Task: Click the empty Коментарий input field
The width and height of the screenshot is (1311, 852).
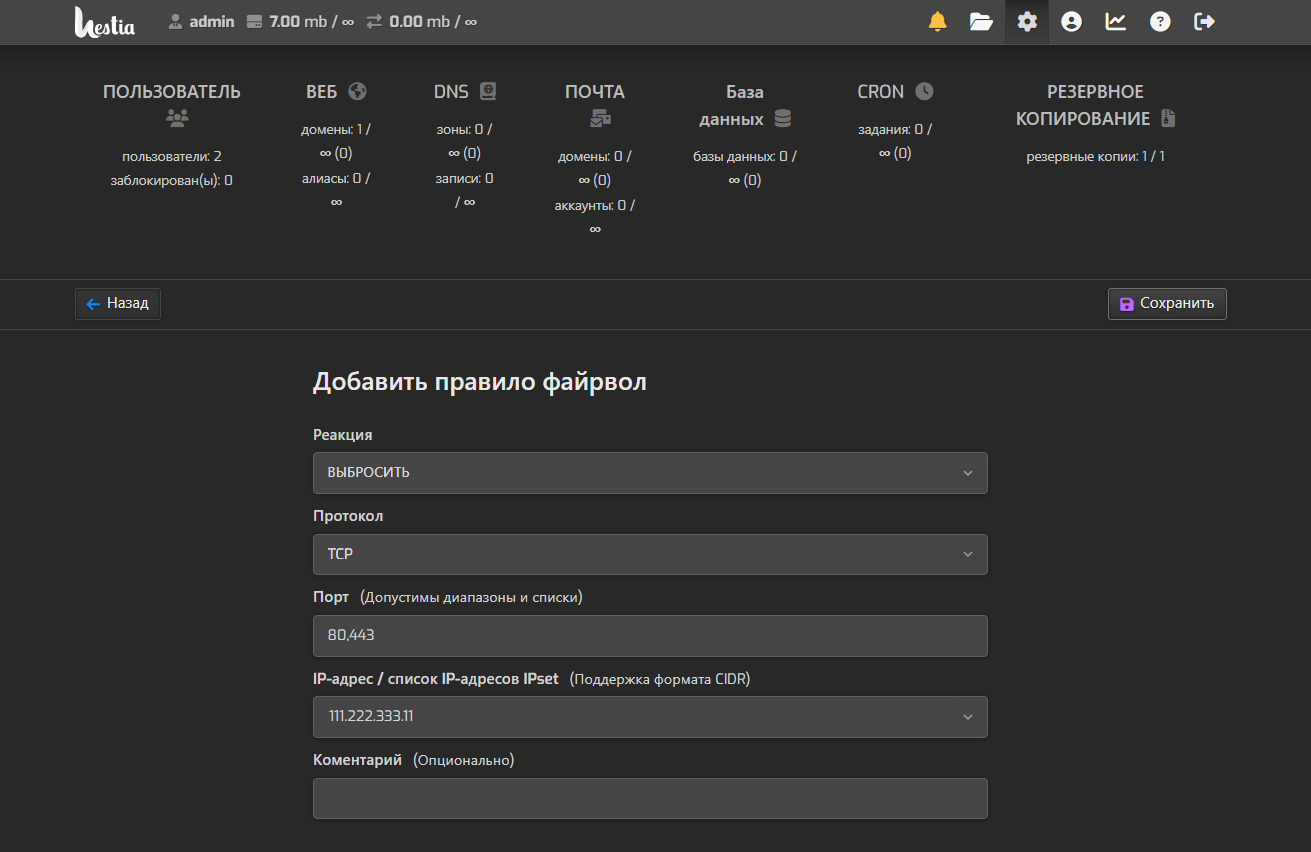Action: [650, 799]
